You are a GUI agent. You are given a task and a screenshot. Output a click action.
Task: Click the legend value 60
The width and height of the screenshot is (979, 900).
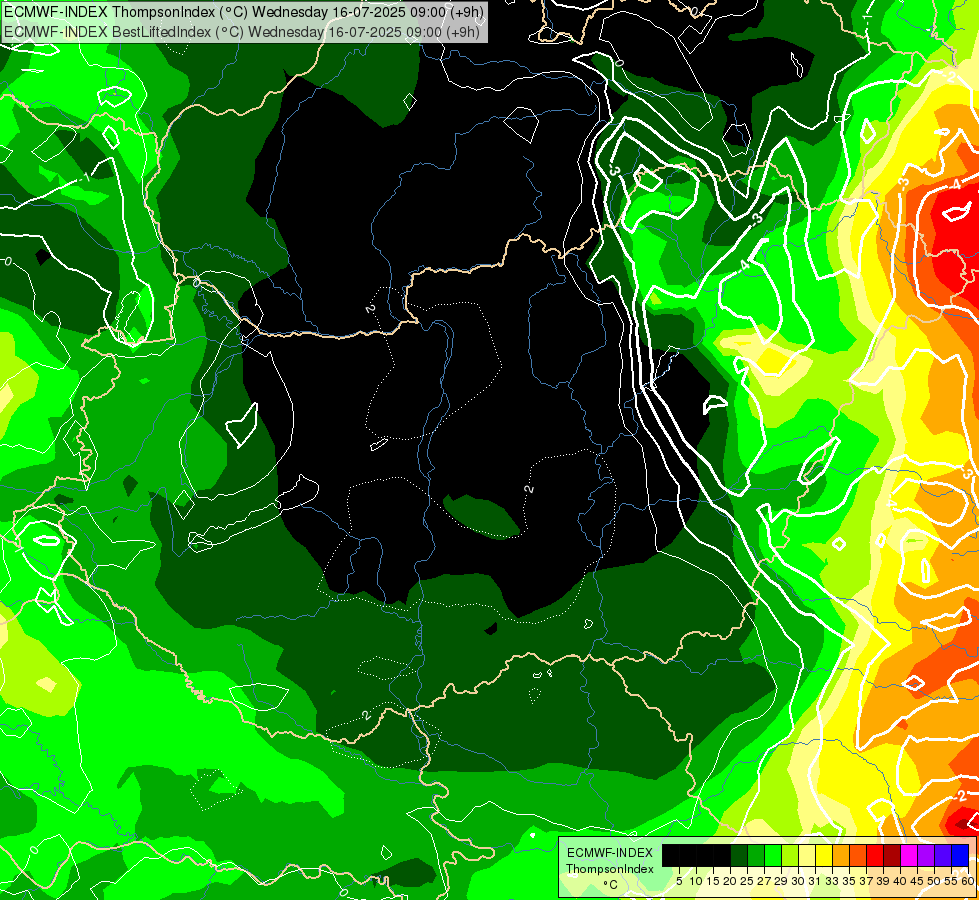pyautogui.click(x=968, y=881)
